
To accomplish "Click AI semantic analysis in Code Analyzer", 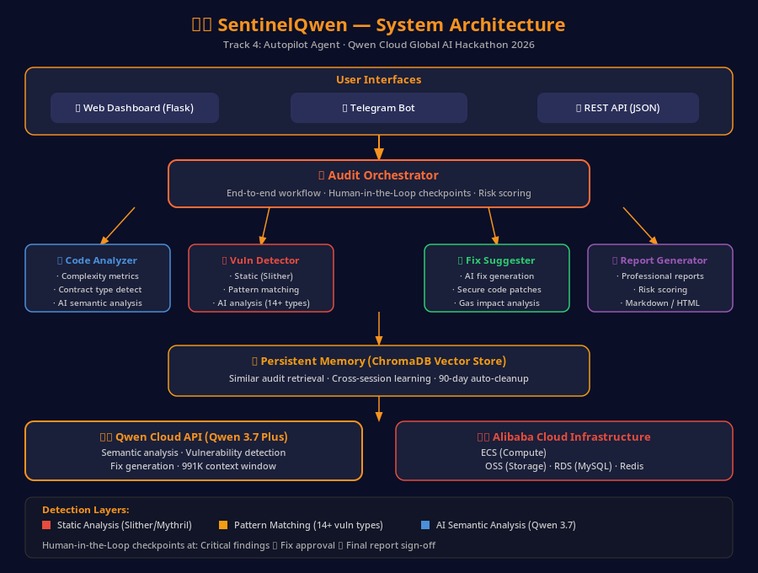I will point(98,303).
